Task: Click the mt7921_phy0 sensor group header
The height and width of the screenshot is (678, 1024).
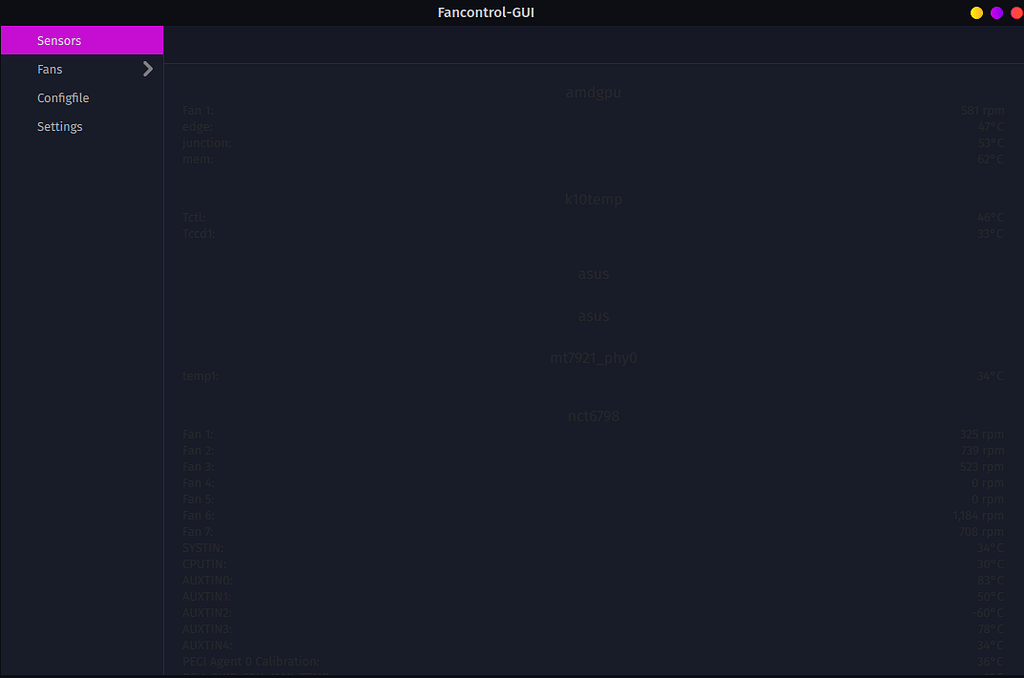Action: [x=594, y=357]
